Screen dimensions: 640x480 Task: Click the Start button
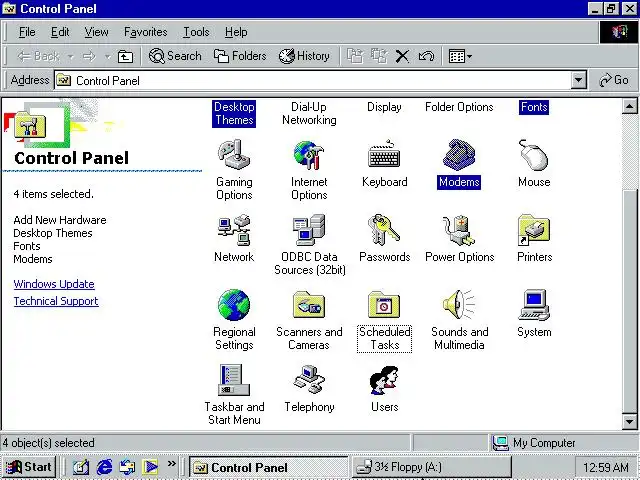pos(28,467)
